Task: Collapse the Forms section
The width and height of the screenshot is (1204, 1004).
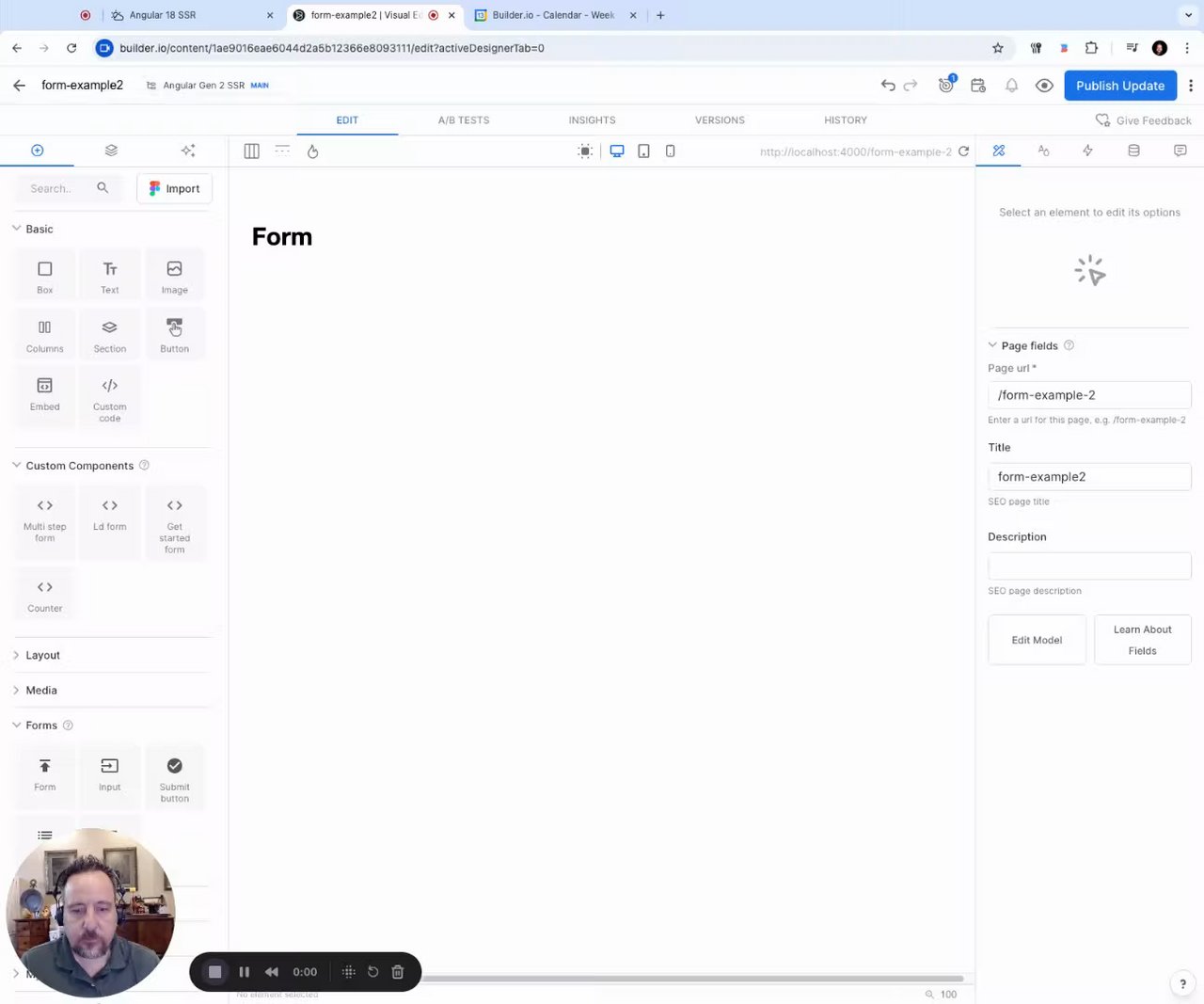Action: click(16, 725)
